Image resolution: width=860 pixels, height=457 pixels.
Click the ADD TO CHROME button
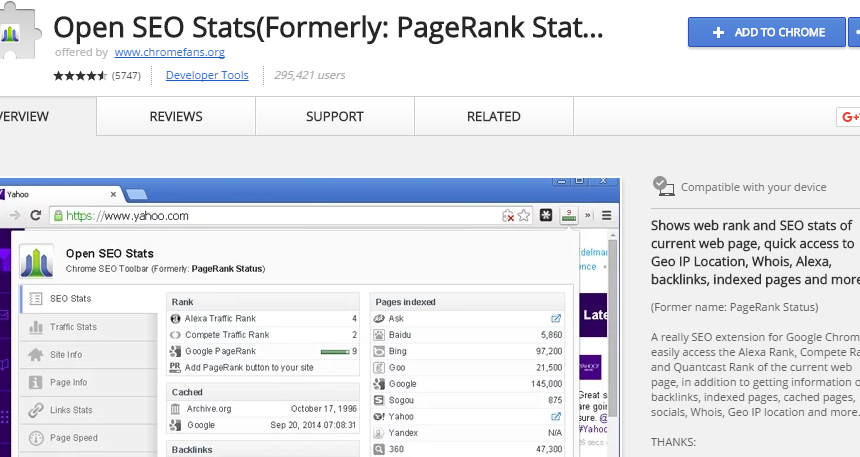point(767,32)
